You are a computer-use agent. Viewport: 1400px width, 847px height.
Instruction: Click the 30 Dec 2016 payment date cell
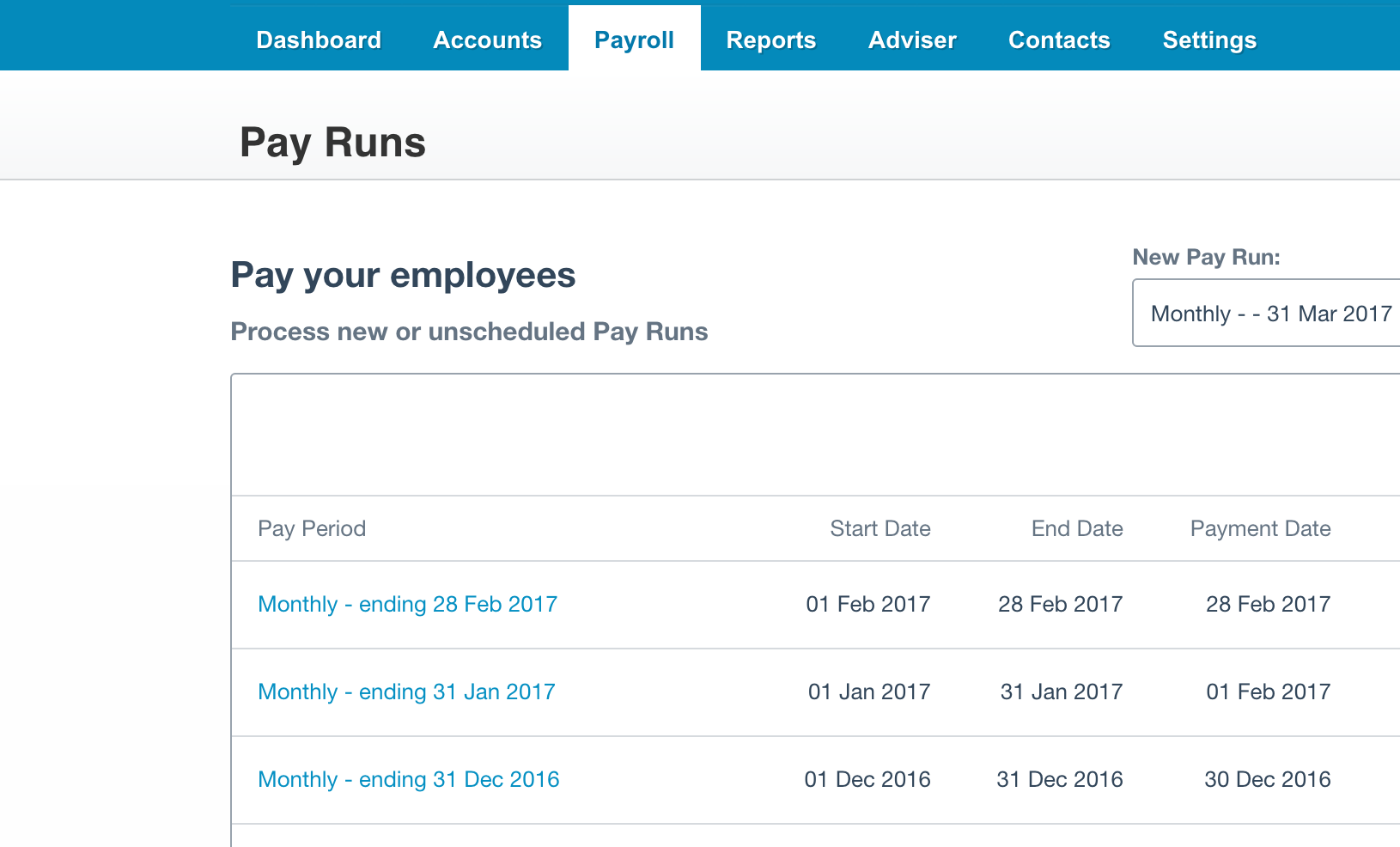coord(1267,780)
